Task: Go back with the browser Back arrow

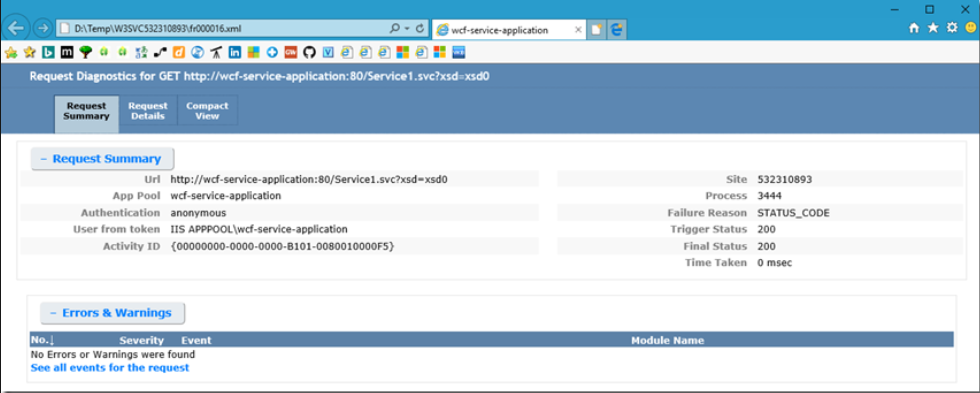Action: [15, 27]
